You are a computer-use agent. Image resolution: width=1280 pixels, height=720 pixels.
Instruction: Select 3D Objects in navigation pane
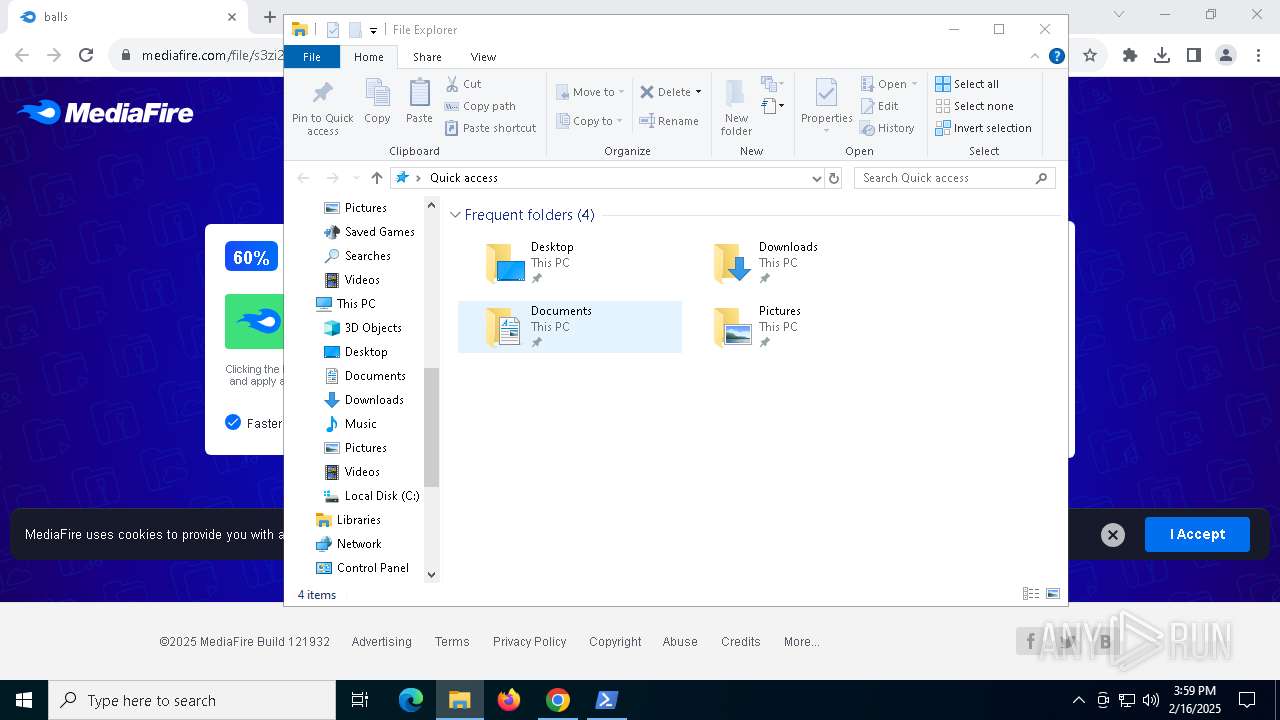click(363, 328)
